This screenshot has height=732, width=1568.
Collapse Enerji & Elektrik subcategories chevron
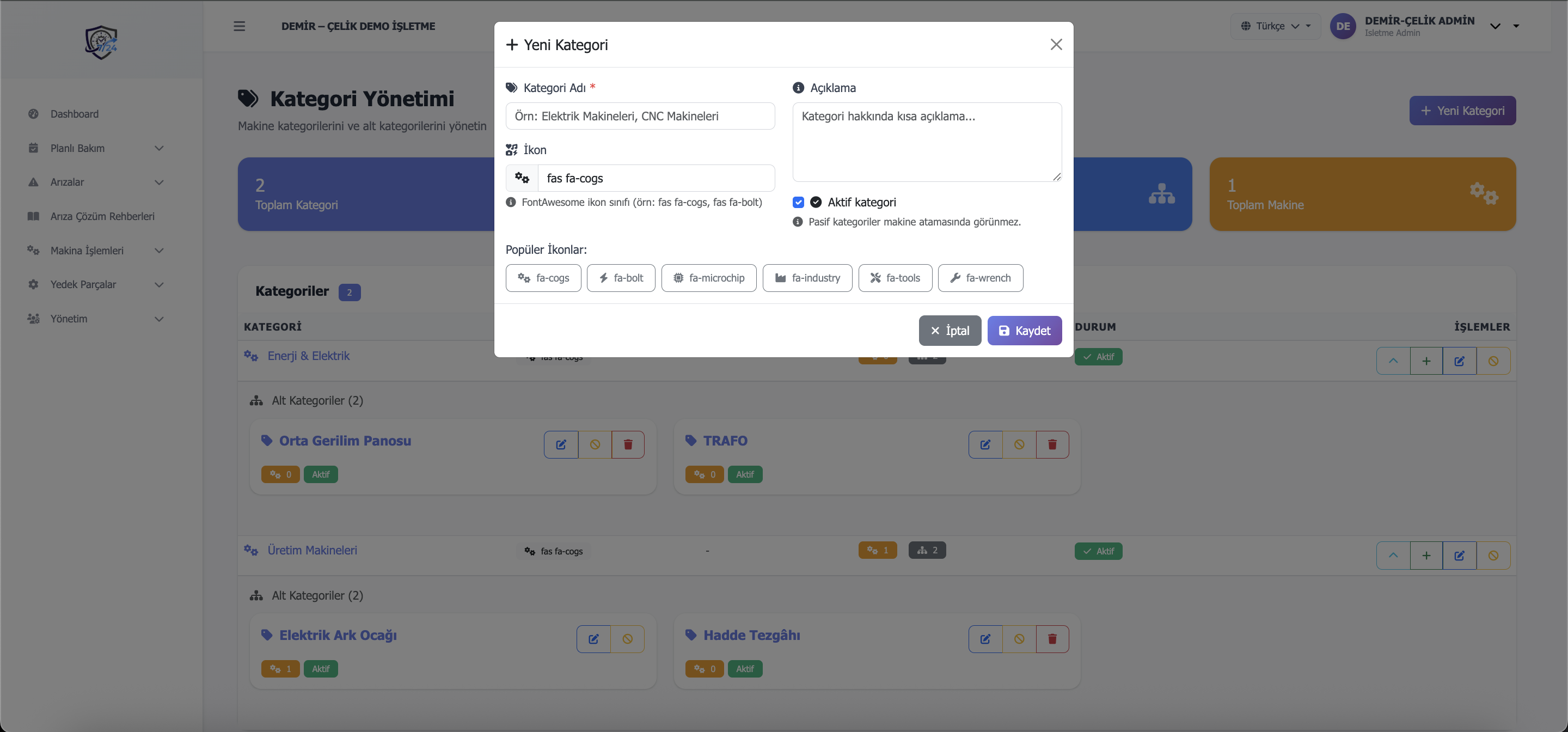pyautogui.click(x=1393, y=361)
